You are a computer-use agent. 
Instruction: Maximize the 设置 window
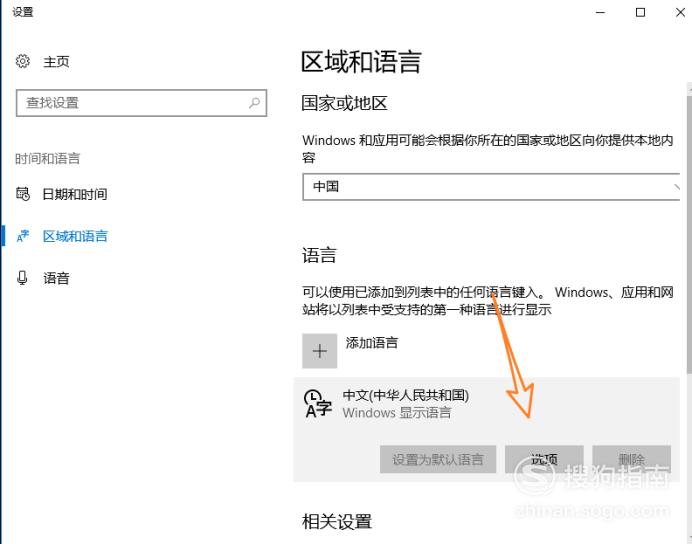640,12
